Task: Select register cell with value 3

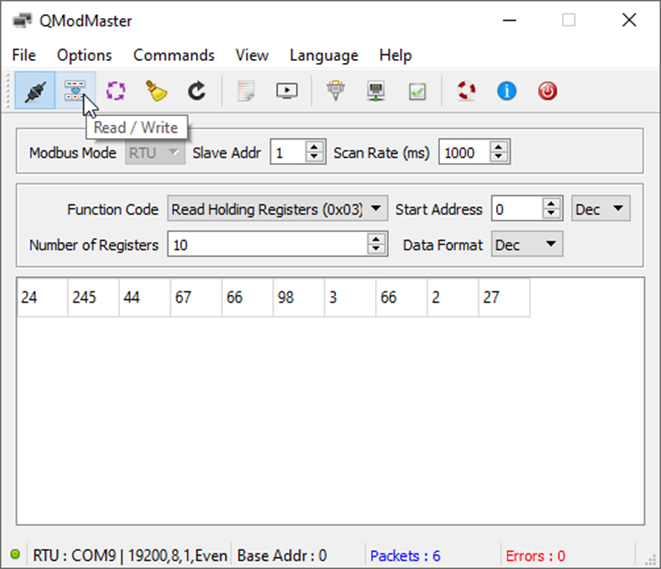Action: [x=350, y=297]
